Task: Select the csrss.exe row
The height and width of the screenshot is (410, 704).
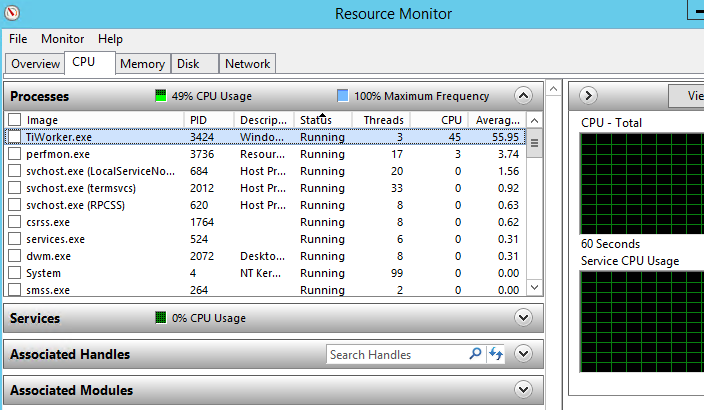Action: click(265, 222)
